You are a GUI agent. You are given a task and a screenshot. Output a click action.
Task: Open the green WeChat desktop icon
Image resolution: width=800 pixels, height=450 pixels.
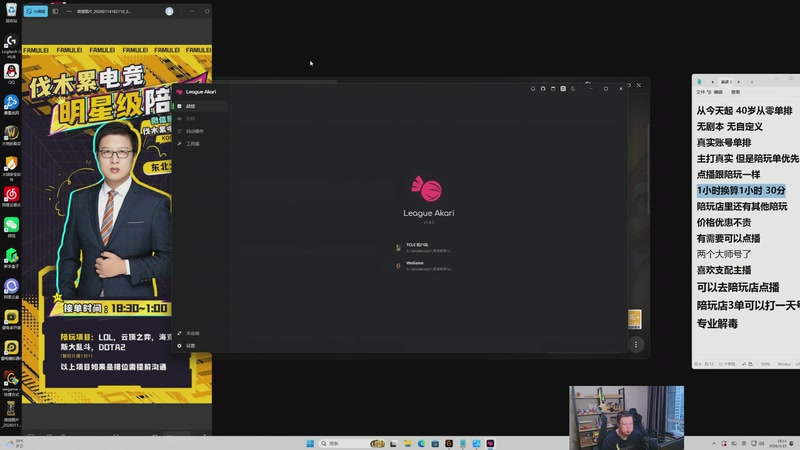point(11,227)
